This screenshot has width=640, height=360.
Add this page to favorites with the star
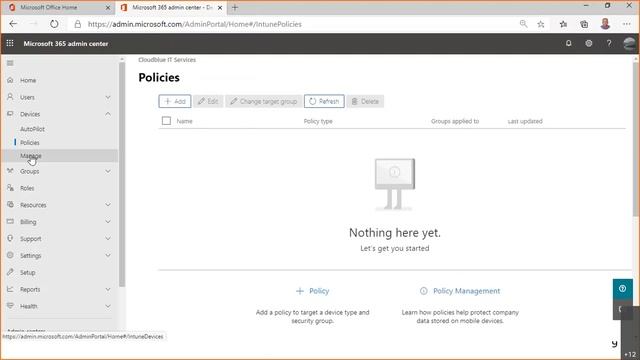tap(541, 24)
